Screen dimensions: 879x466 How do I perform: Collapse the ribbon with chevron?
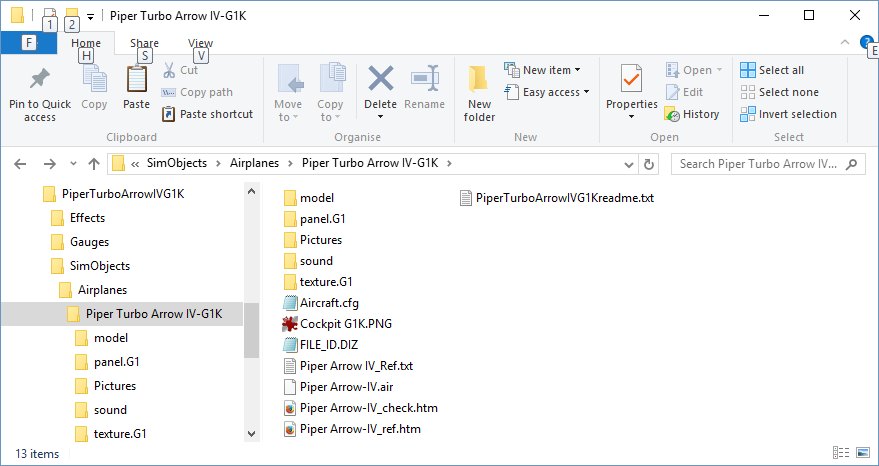(x=844, y=43)
